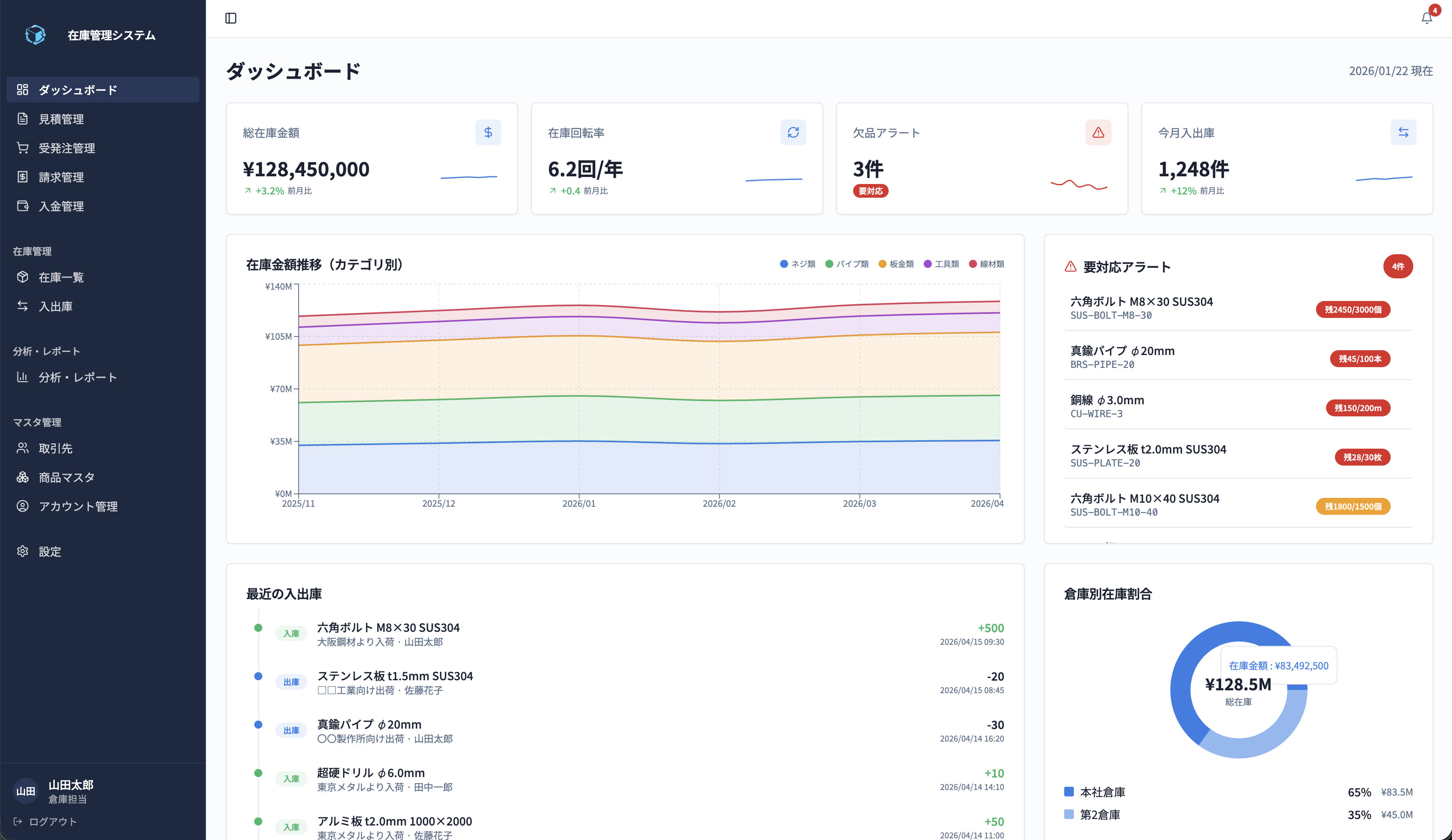The height and width of the screenshot is (840, 1452).
Task: Click the 総在庫金額 card
Action: coord(372,159)
